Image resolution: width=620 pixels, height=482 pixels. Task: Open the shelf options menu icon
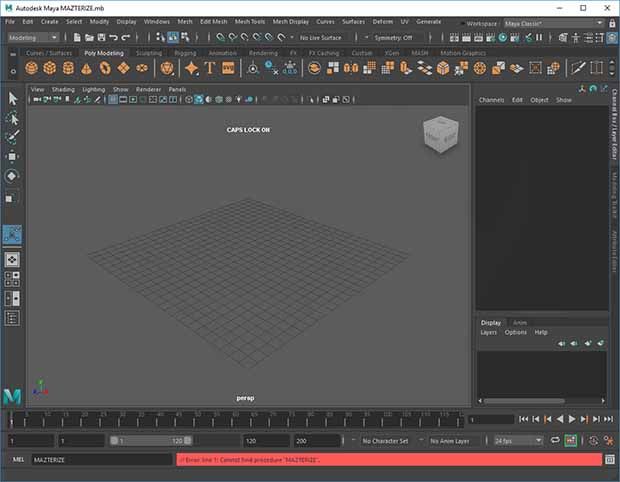point(13,72)
